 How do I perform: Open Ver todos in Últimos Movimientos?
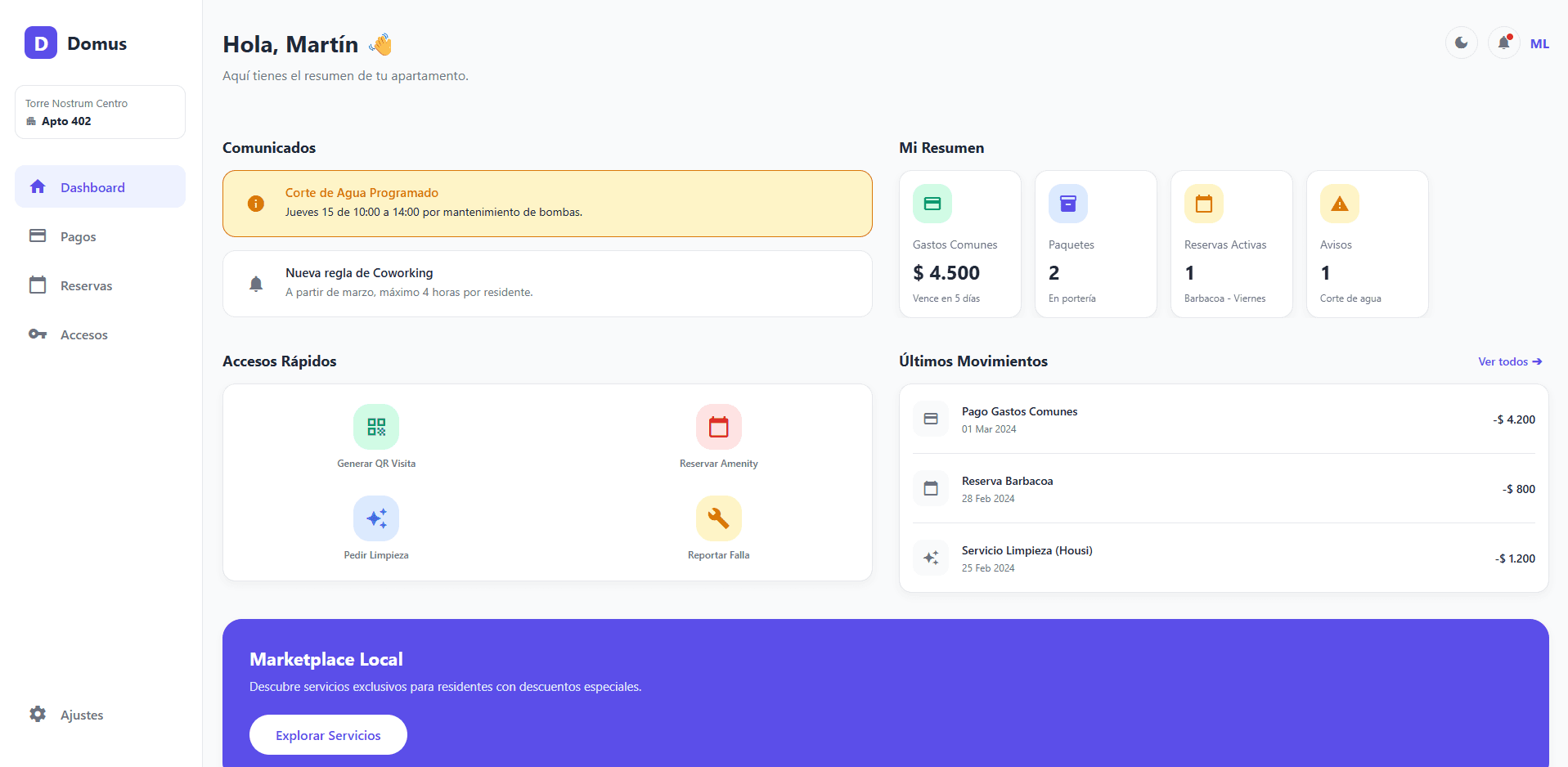[x=1509, y=361]
